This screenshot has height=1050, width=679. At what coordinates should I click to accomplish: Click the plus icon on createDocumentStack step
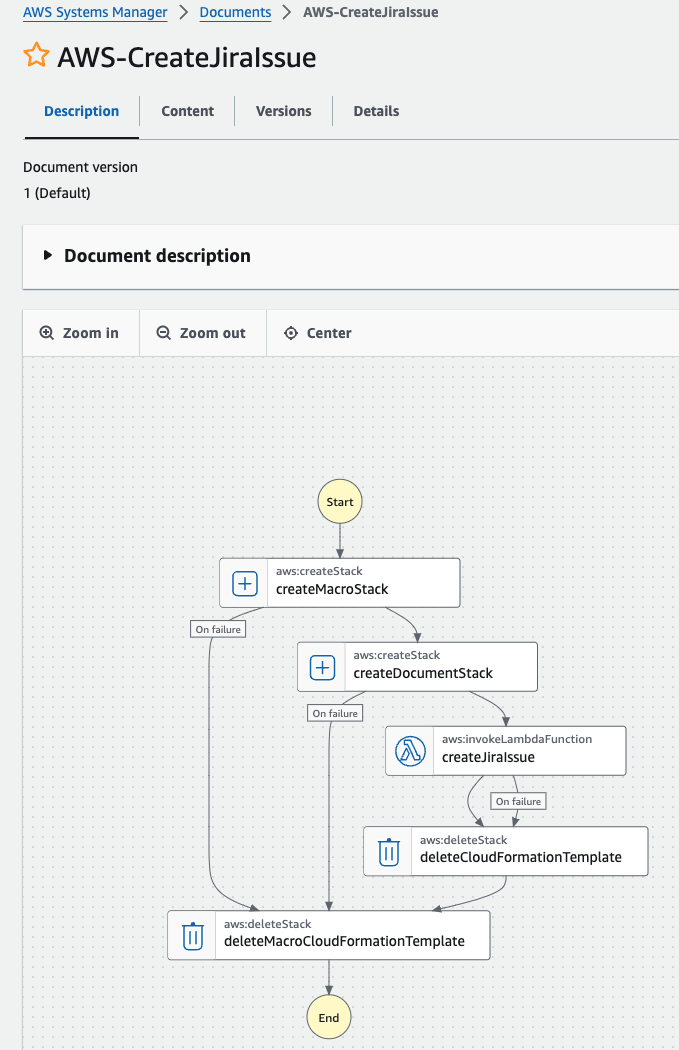tap(323, 668)
